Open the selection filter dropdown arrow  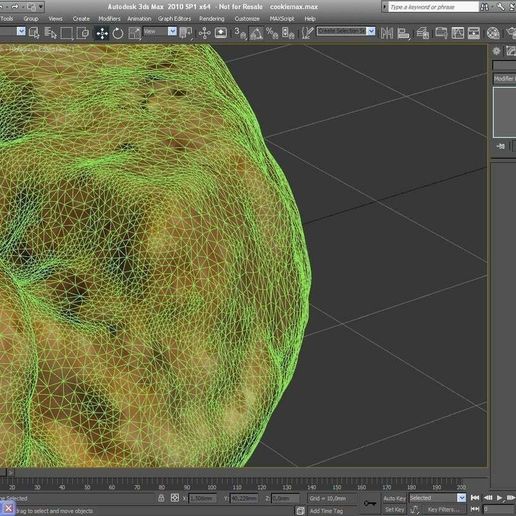coord(21,31)
